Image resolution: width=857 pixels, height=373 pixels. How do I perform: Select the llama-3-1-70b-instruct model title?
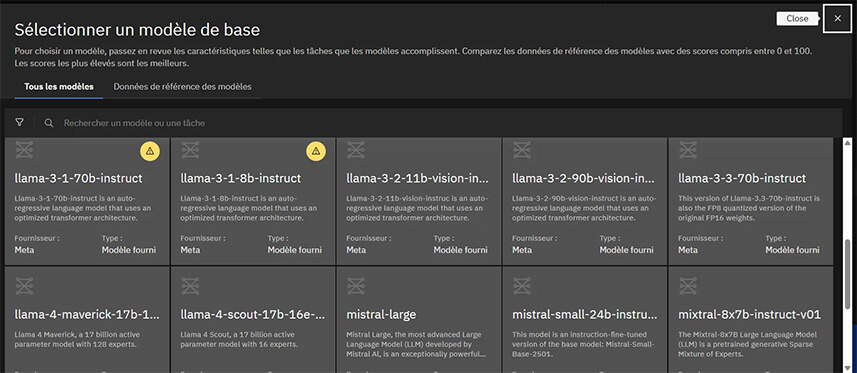click(79, 178)
